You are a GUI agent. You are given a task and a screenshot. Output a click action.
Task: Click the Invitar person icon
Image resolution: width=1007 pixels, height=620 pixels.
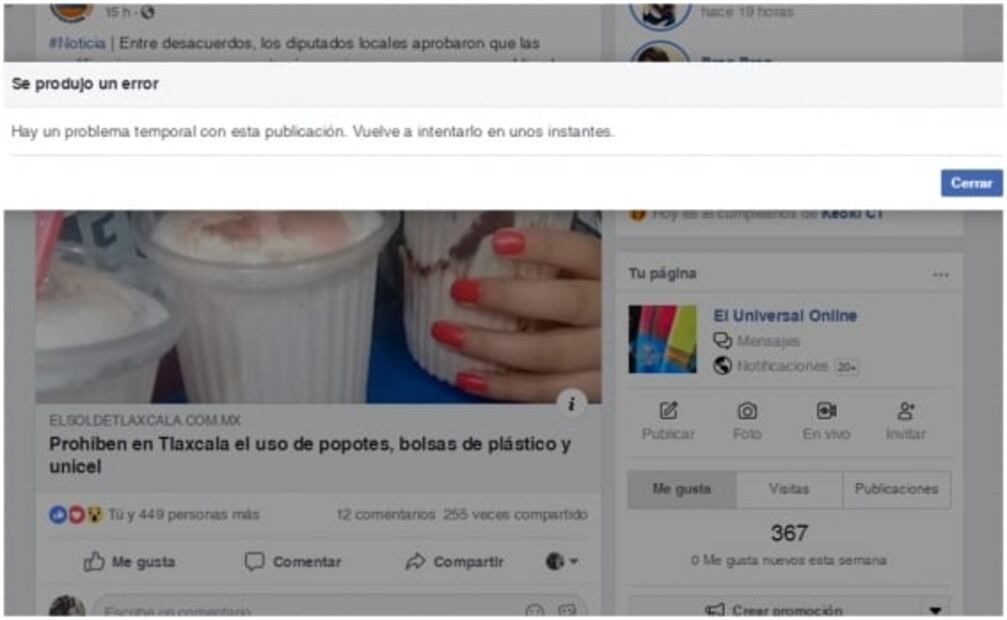906,411
